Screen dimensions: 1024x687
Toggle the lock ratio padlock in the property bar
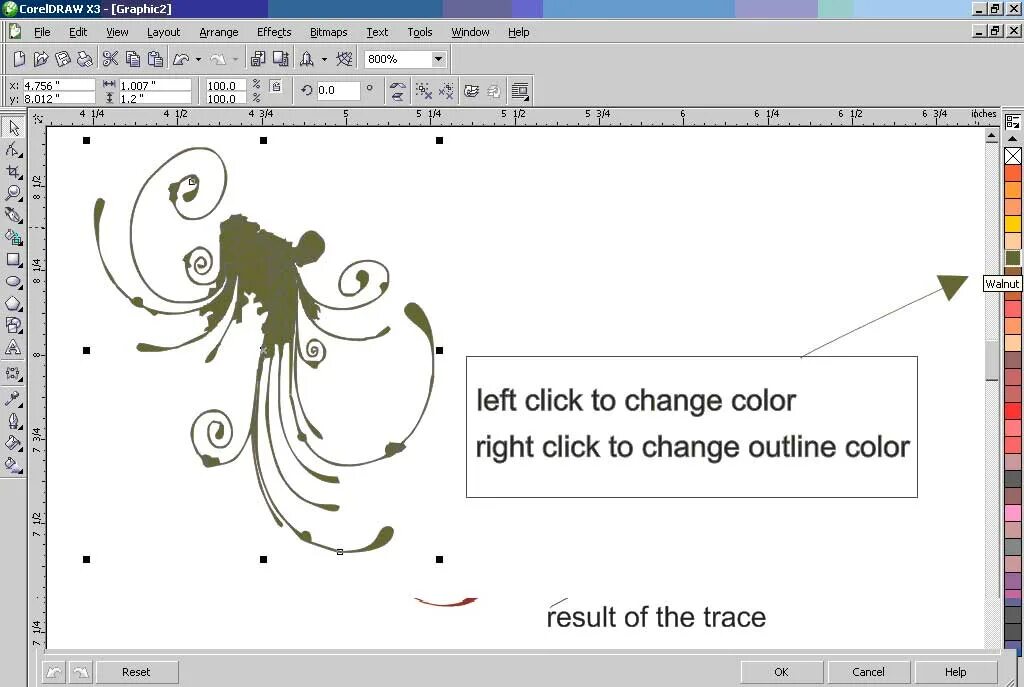pyautogui.click(x=276, y=86)
